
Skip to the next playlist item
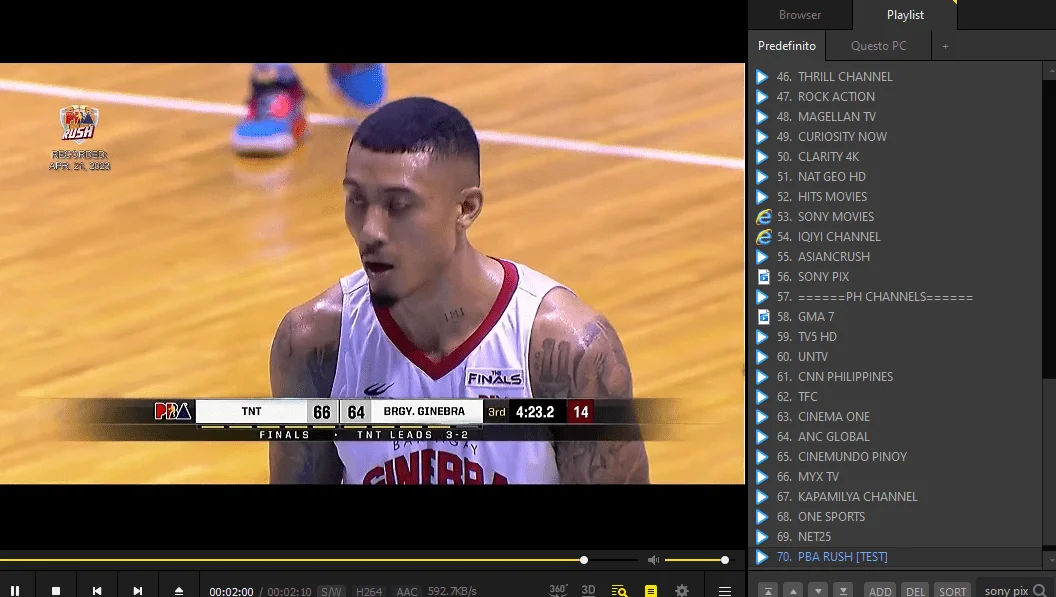(x=137, y=590)
